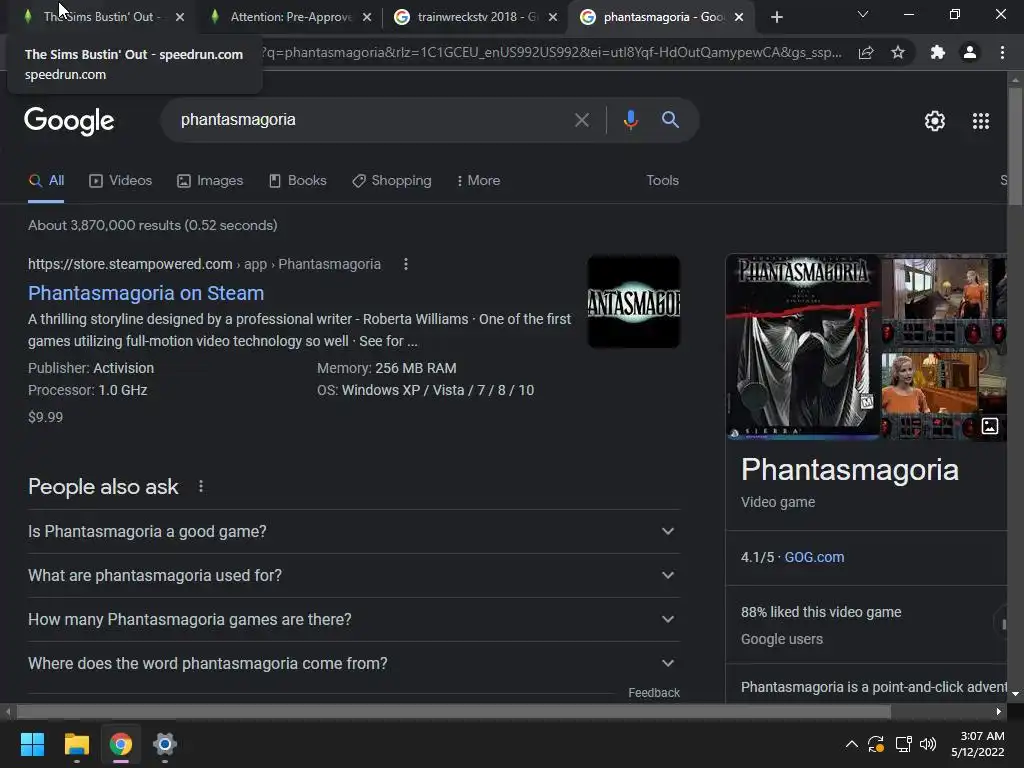The width and height of the screenshot is (1024, 768).
Task: Select the Books results tab
Action: point(297,181)
